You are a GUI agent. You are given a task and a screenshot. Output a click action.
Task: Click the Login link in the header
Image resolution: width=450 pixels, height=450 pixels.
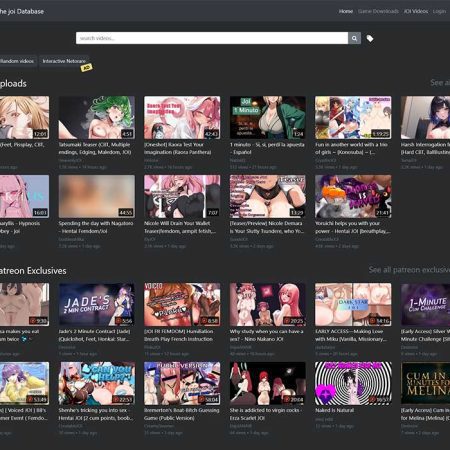coord(439,11)
